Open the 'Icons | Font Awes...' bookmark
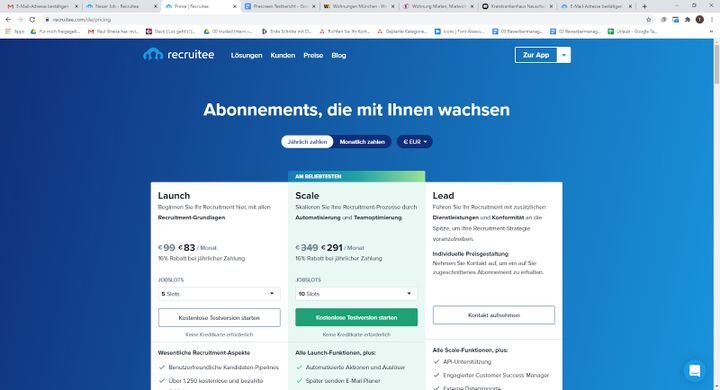 coord(460,31)
